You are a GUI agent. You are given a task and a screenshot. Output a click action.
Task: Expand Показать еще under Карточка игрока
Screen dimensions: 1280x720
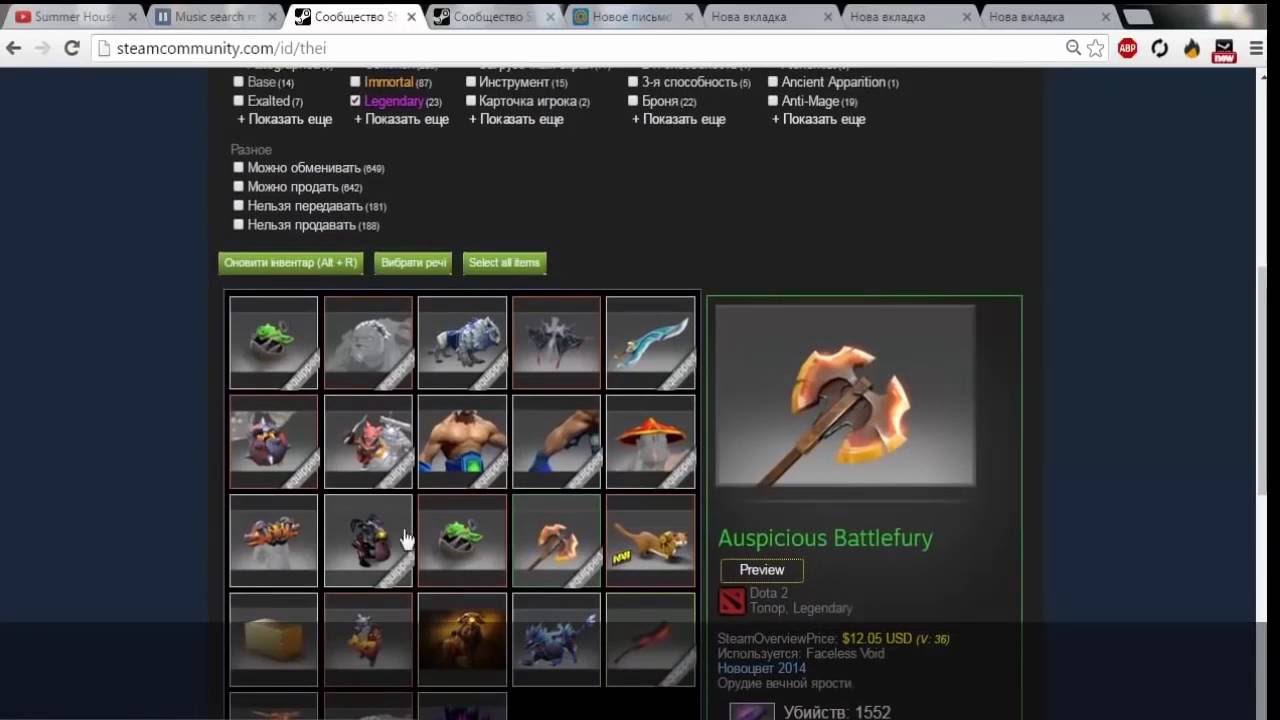[516, 119]
